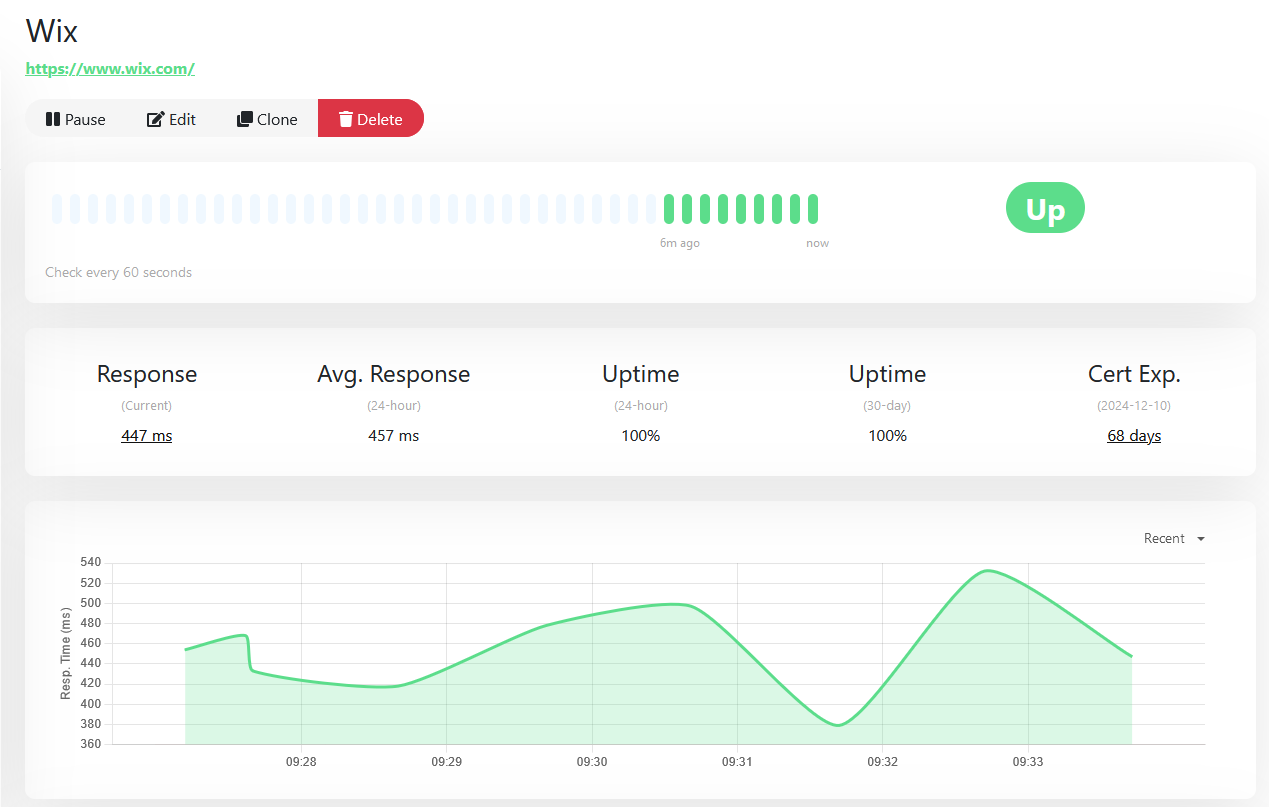This screenshot has width=1269, height=807.
Task: Open the 68 days certificate expiry details
Action: click(x=1133, y=435)
